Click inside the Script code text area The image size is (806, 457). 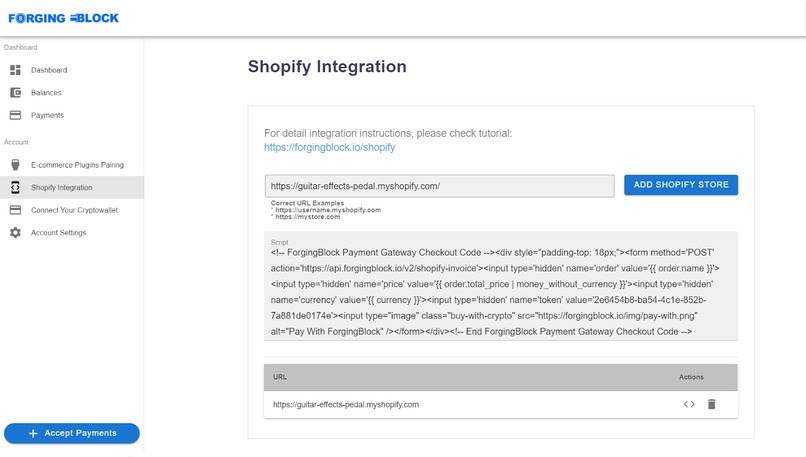(x=501, y=286)
